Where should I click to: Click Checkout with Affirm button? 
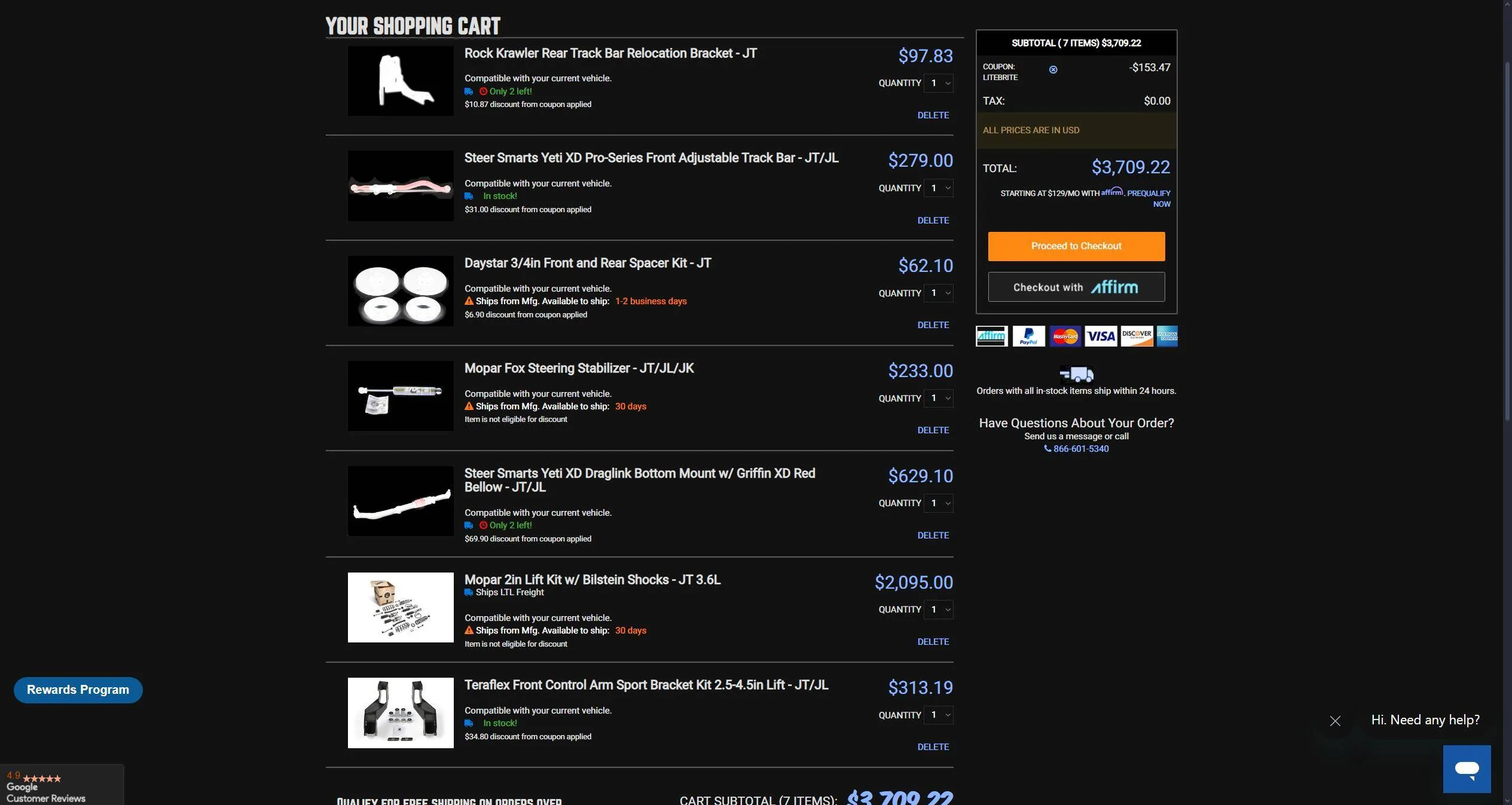pos(1076,287)
